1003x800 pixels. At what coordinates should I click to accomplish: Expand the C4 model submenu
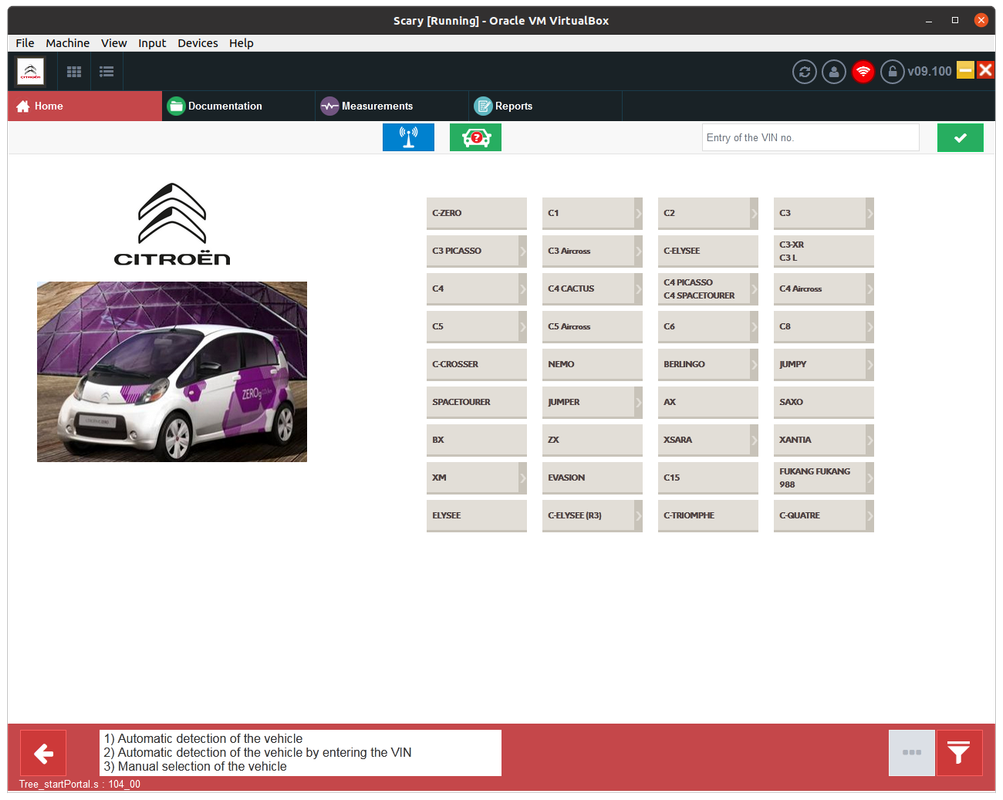click(x=523, y=288)
